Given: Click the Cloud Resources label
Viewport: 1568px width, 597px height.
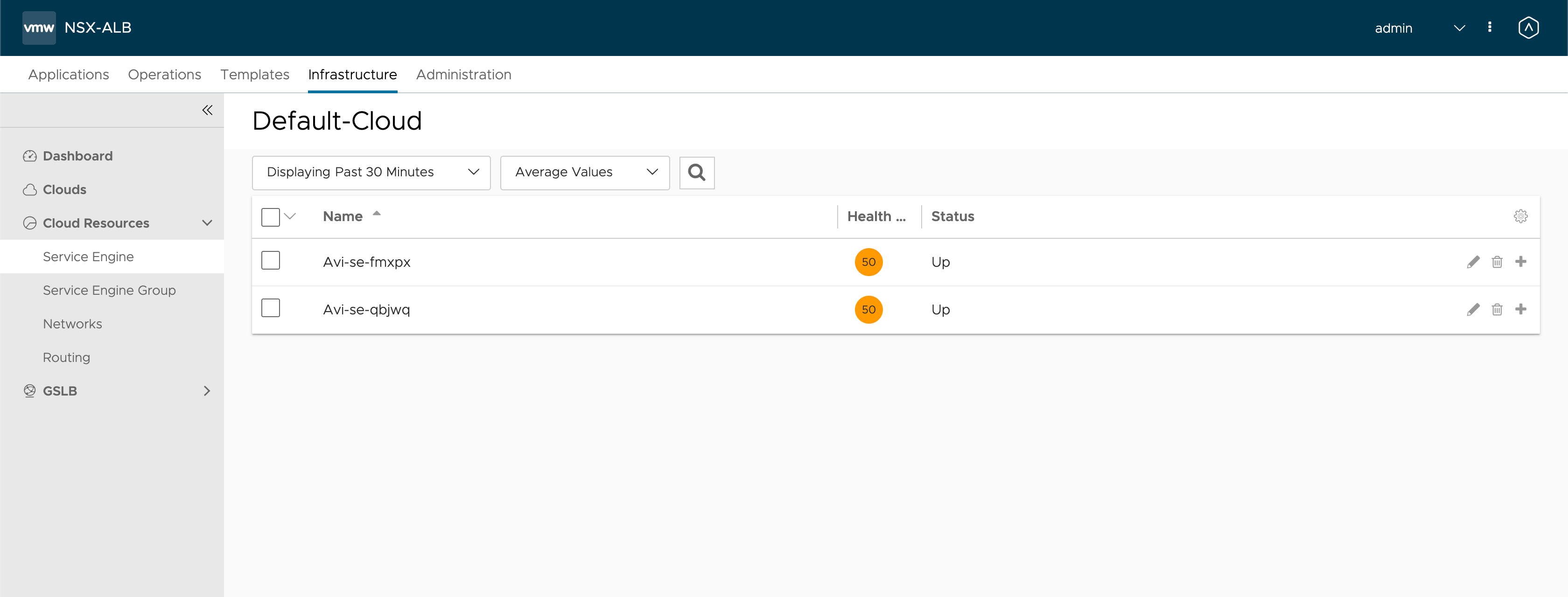Looking at the screenshot, I should pos(96,223).
